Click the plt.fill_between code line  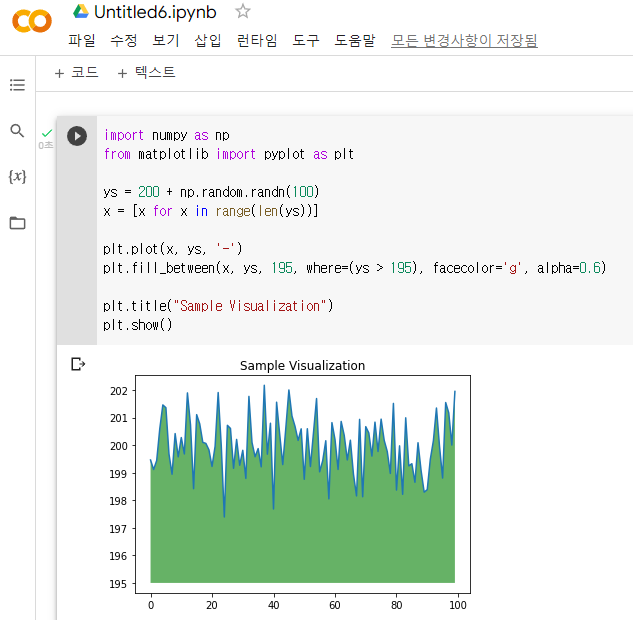pos(354,268)
